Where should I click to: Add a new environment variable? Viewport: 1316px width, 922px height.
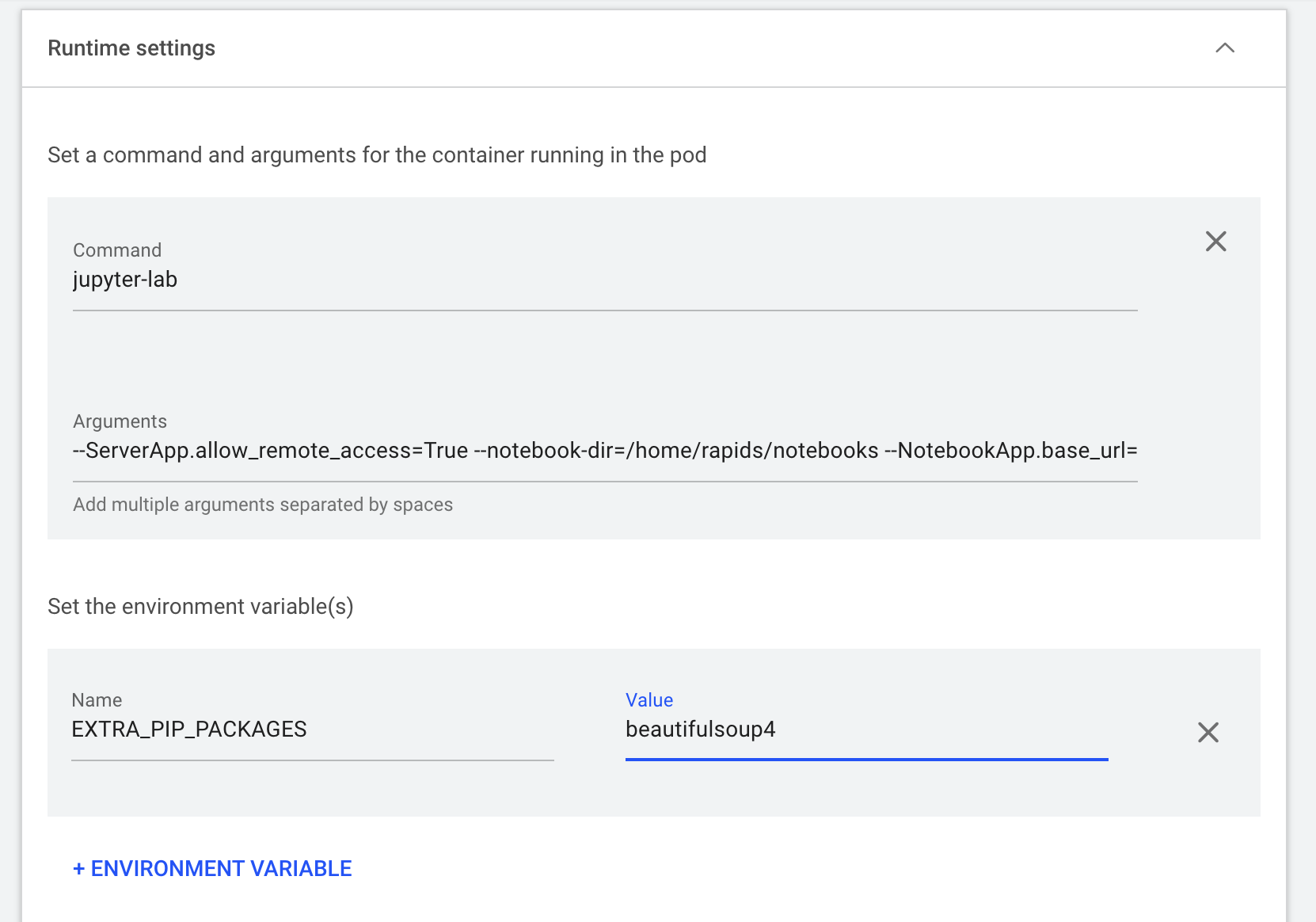click(212, 869)
